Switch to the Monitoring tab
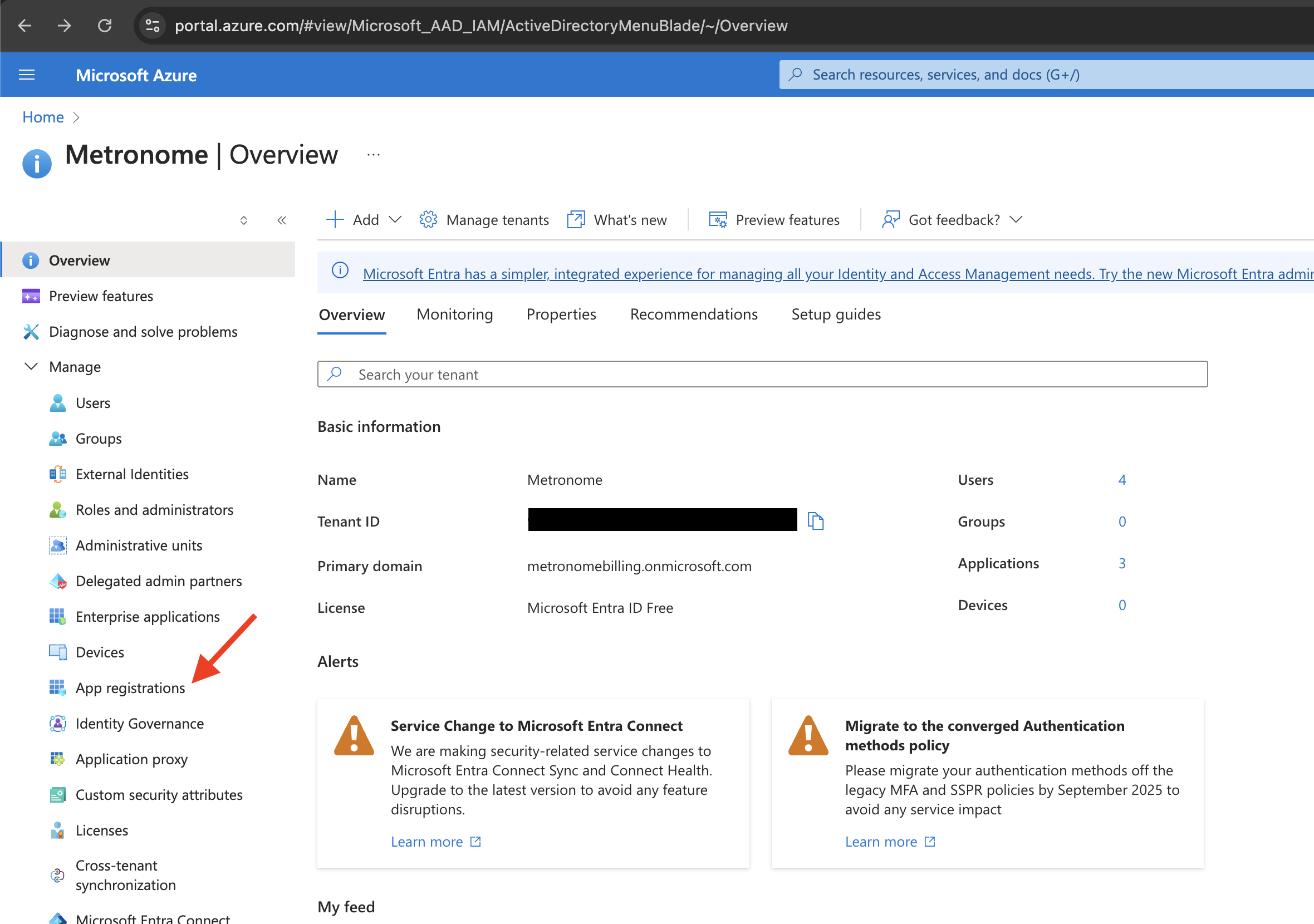The width and height of the screenshot is (1314, 924). 454,314
